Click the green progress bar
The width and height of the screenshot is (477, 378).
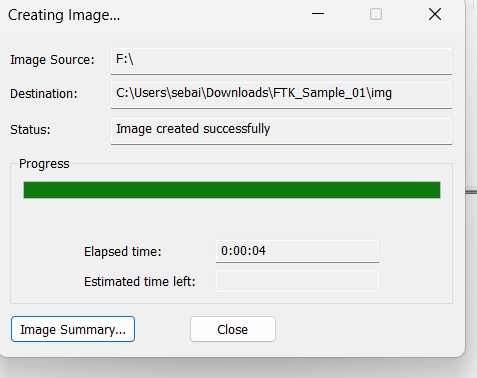tap(232, 190)
